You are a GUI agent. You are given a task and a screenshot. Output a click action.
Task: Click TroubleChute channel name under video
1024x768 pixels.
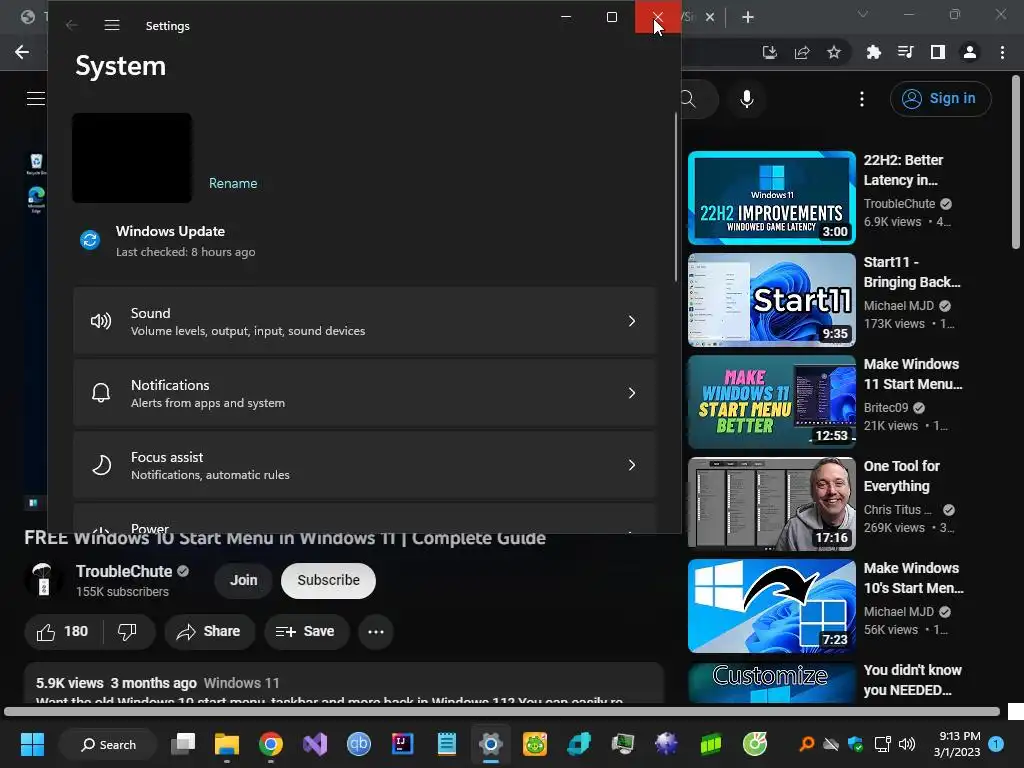point(124,571)
